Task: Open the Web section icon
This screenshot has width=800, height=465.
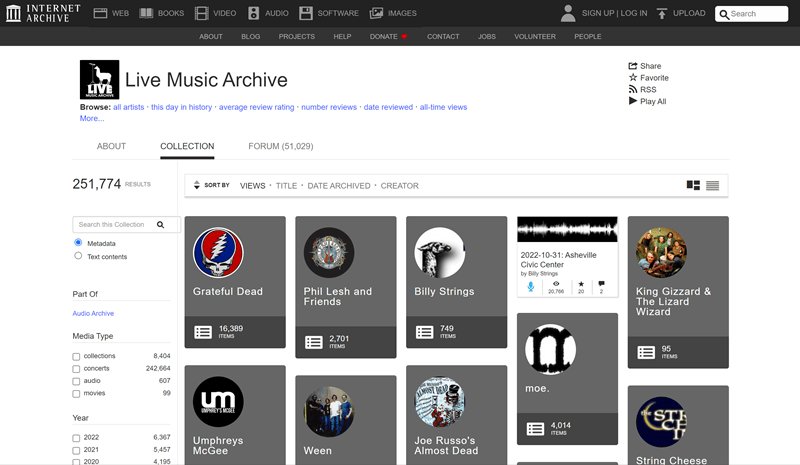Action: [101, 13]
